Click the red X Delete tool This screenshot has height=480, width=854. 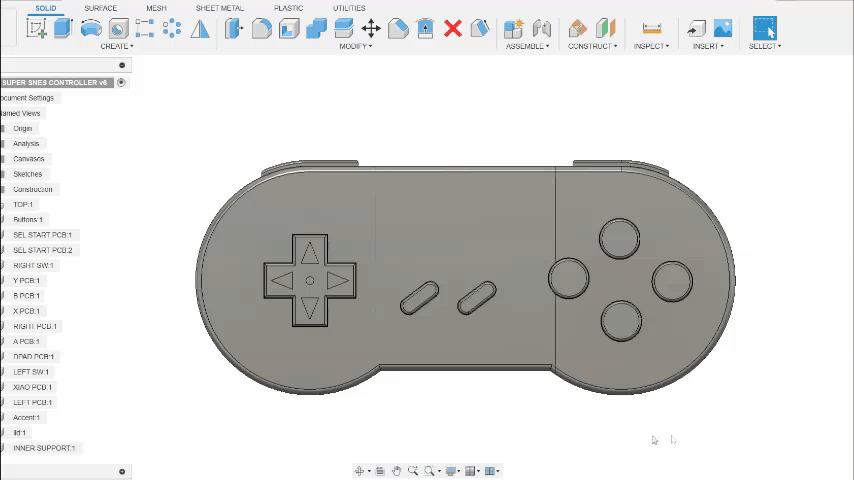(x=453, y=28)
